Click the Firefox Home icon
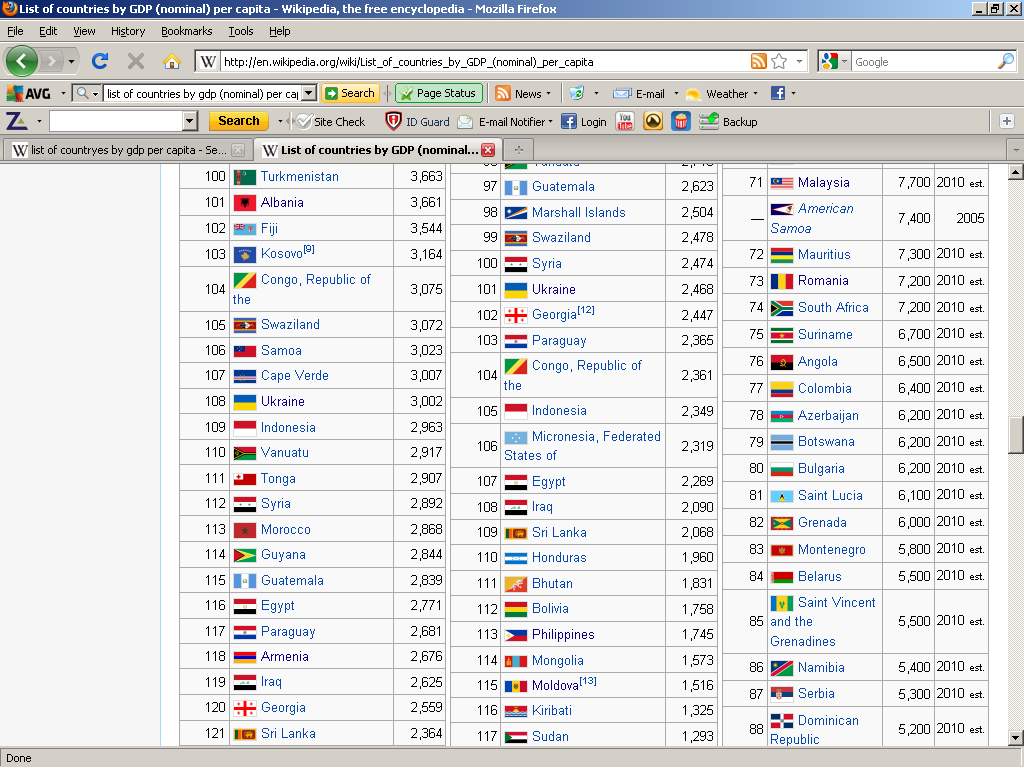1024x768 pixels. click(x=171, y=61)
